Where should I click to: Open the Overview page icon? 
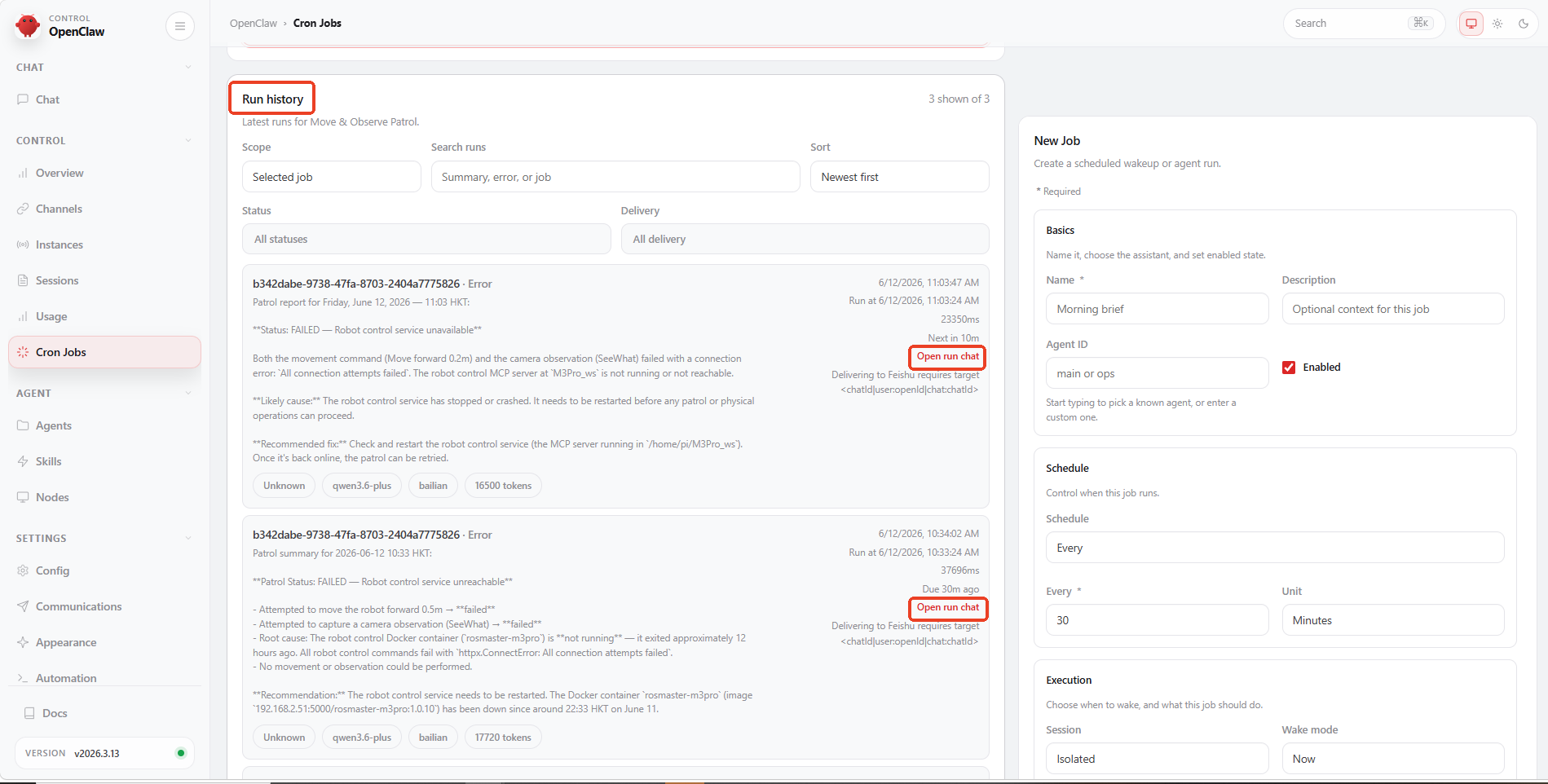tap(23, 173)
